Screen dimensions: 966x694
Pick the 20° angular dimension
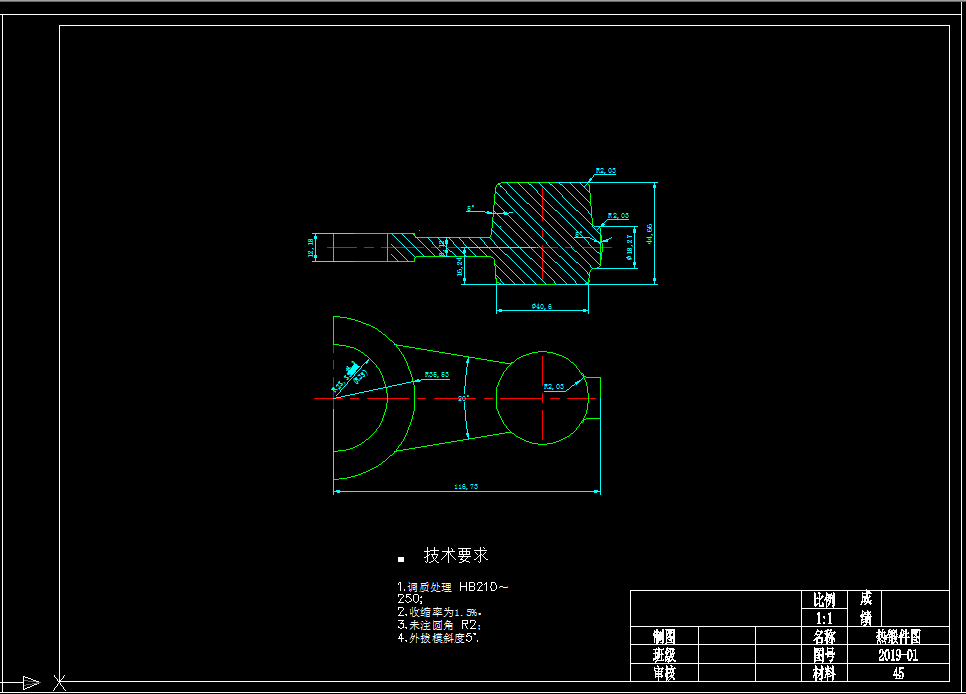pos(463,398)
